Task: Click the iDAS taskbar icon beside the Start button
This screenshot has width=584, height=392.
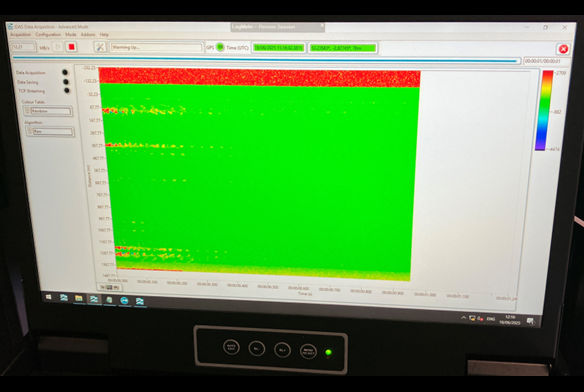Action: (x=64, y=297)
